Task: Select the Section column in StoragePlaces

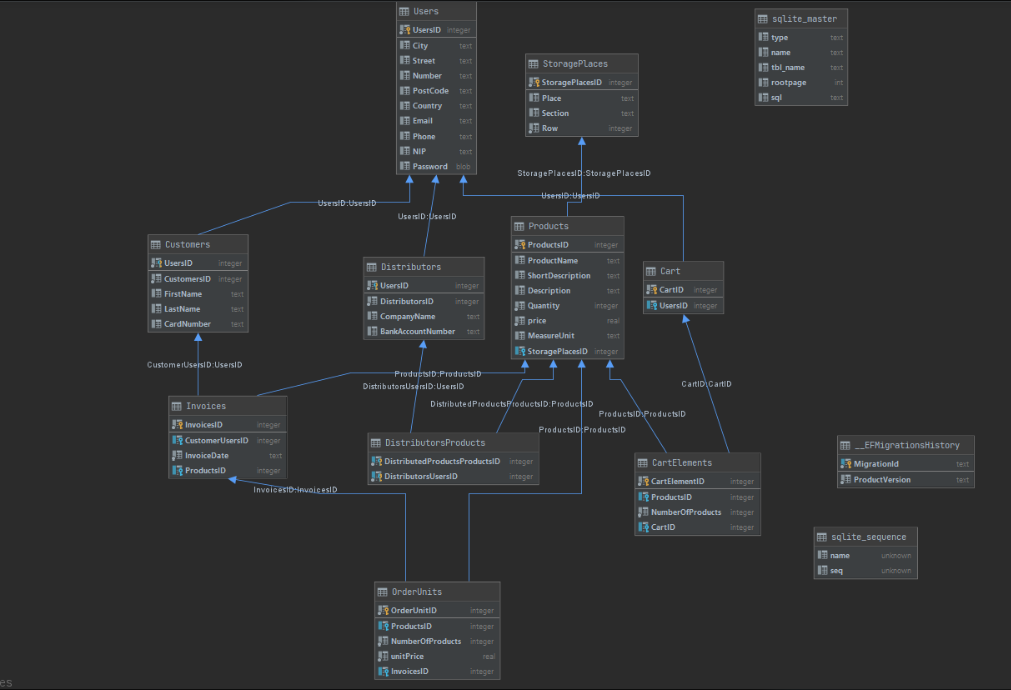Action: [582, 113]
